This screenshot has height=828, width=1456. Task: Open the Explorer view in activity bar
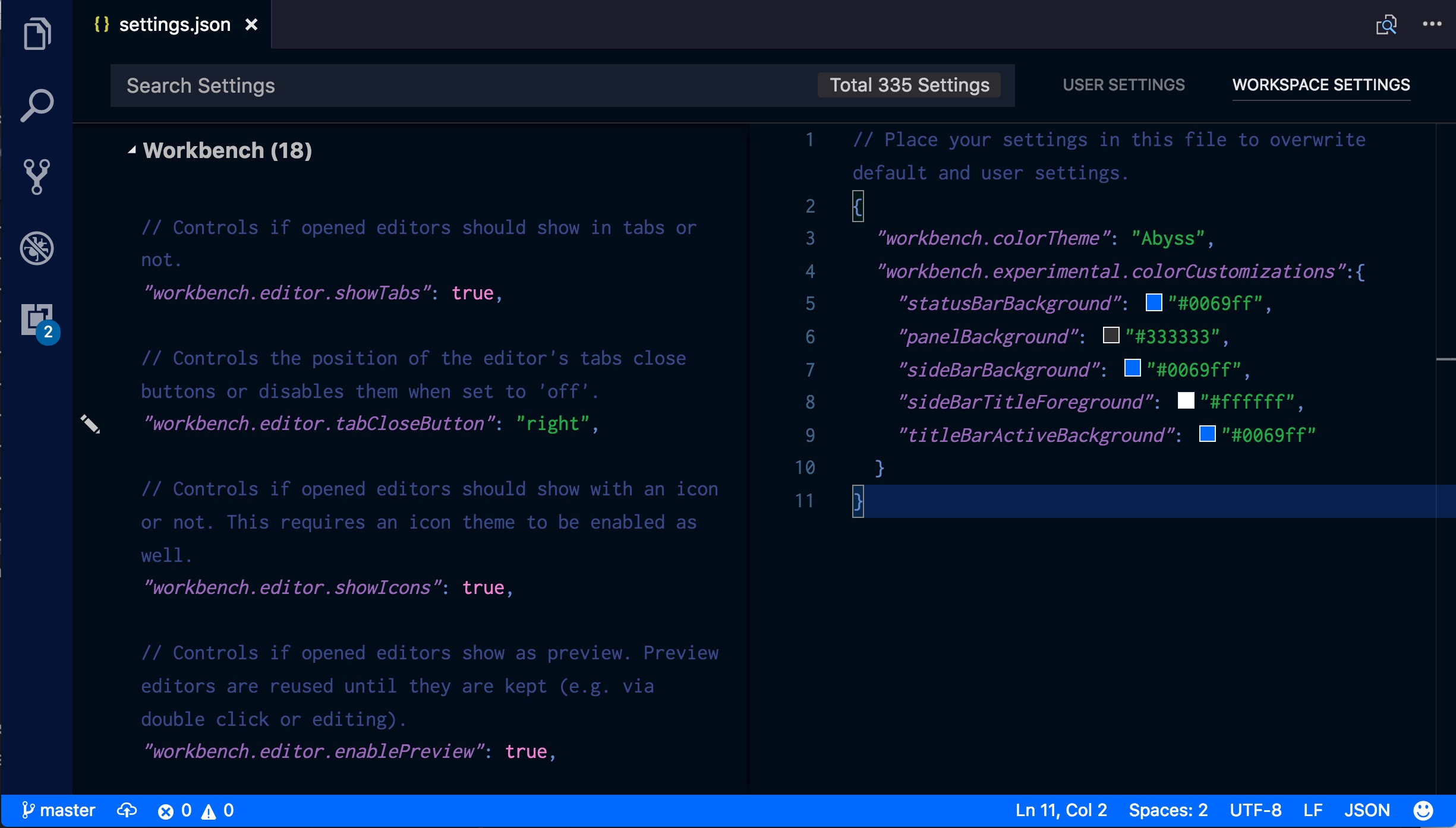37,33
